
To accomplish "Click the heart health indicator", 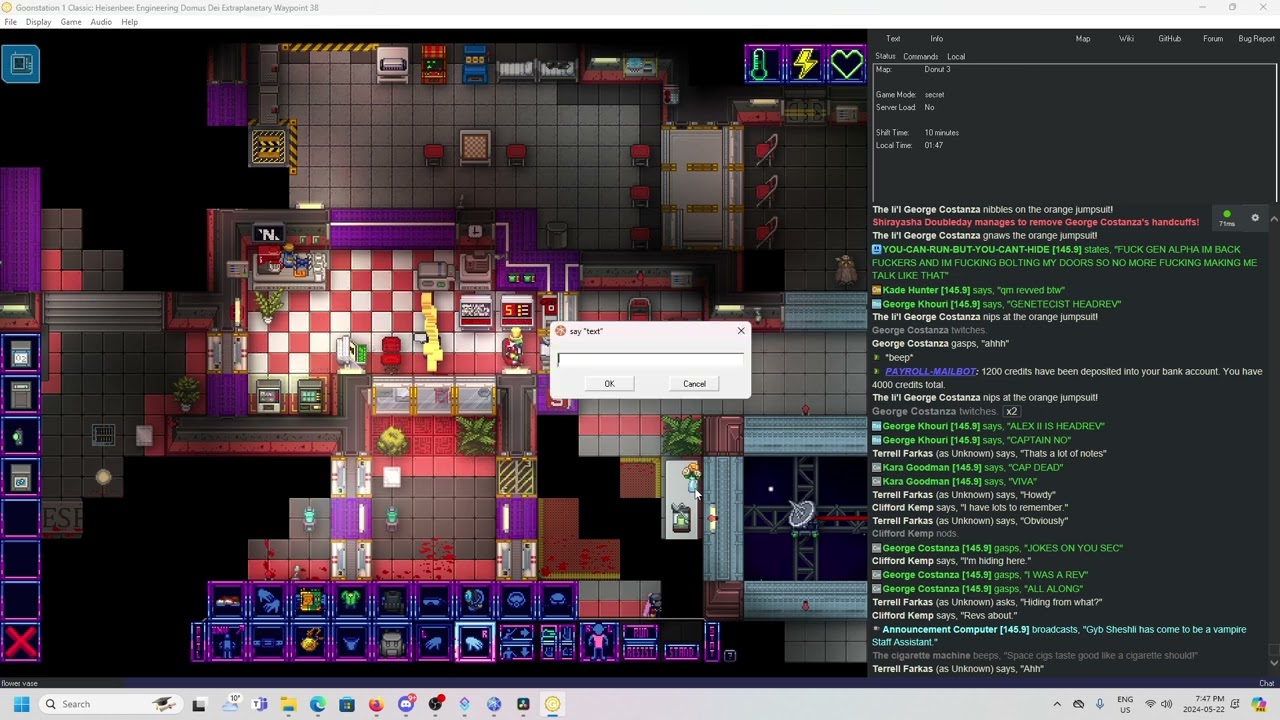I will 847,64.
